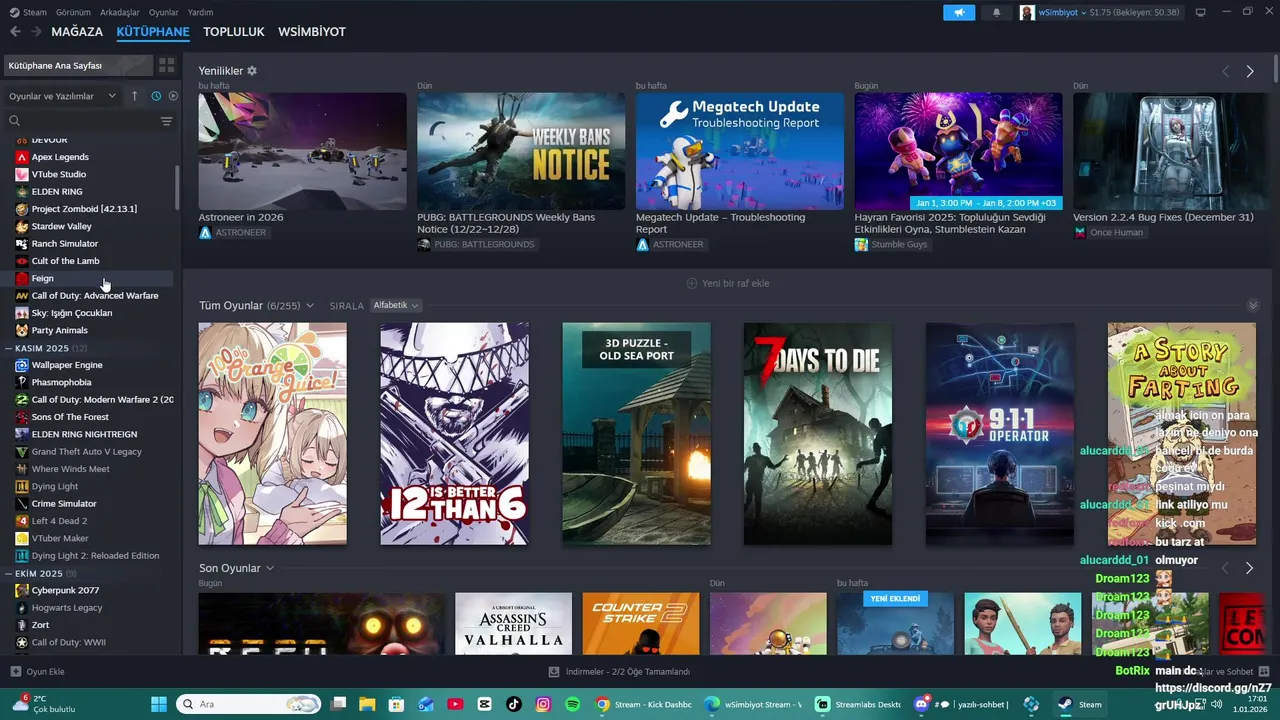
Task: Open YouTube from the taskbar
Action: coord(456,704)
